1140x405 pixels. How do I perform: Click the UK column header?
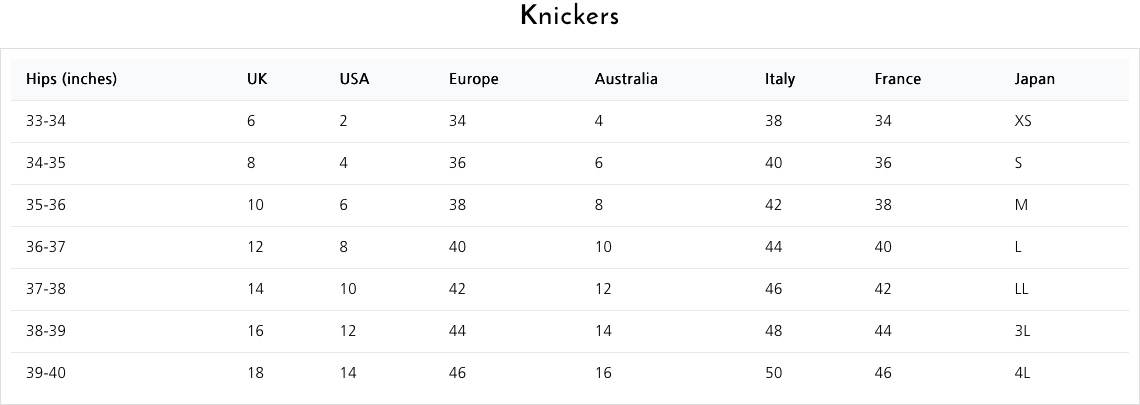[257, 79]
